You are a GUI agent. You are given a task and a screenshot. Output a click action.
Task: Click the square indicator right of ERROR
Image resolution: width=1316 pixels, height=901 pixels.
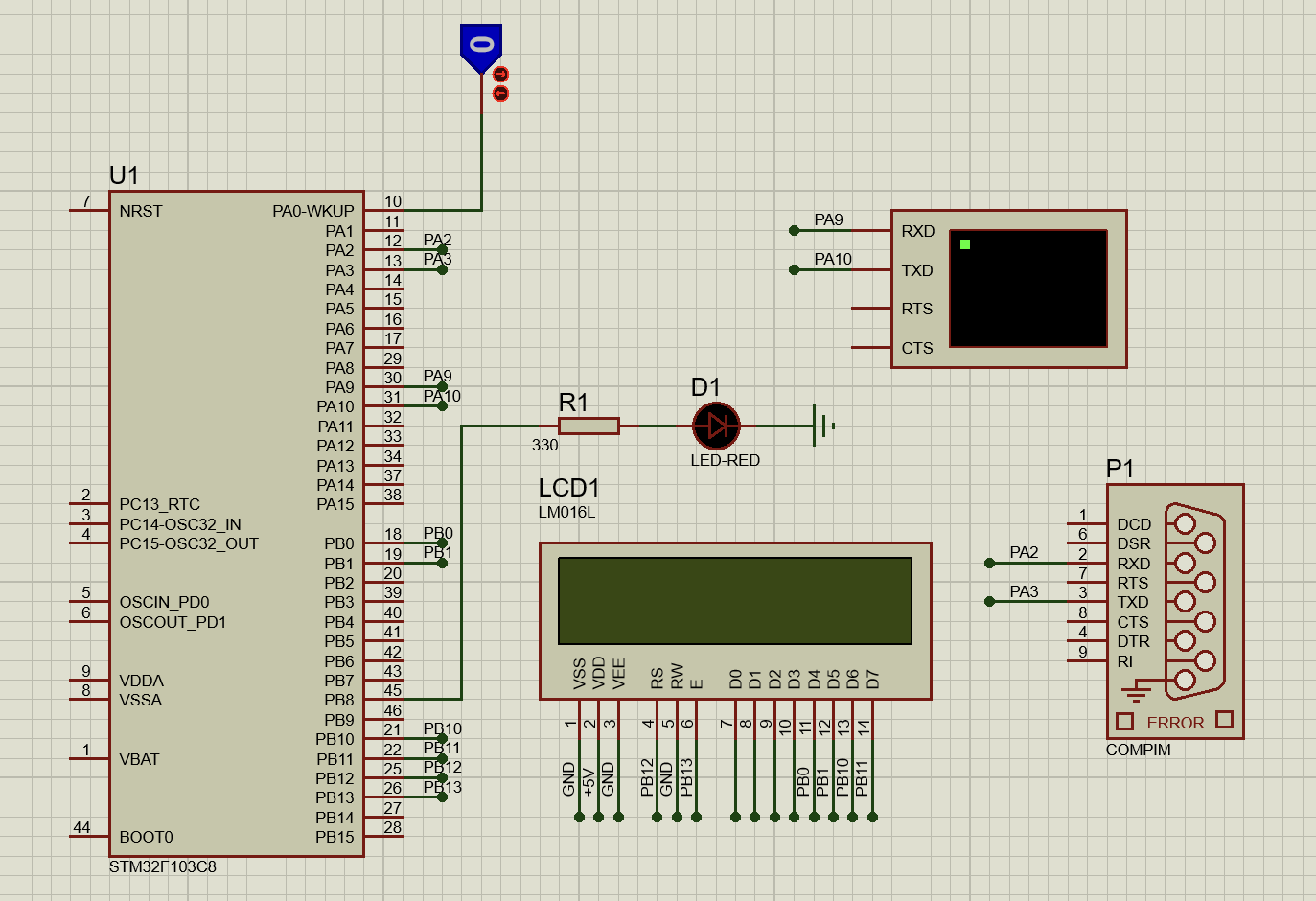(x=1224, y=719)
